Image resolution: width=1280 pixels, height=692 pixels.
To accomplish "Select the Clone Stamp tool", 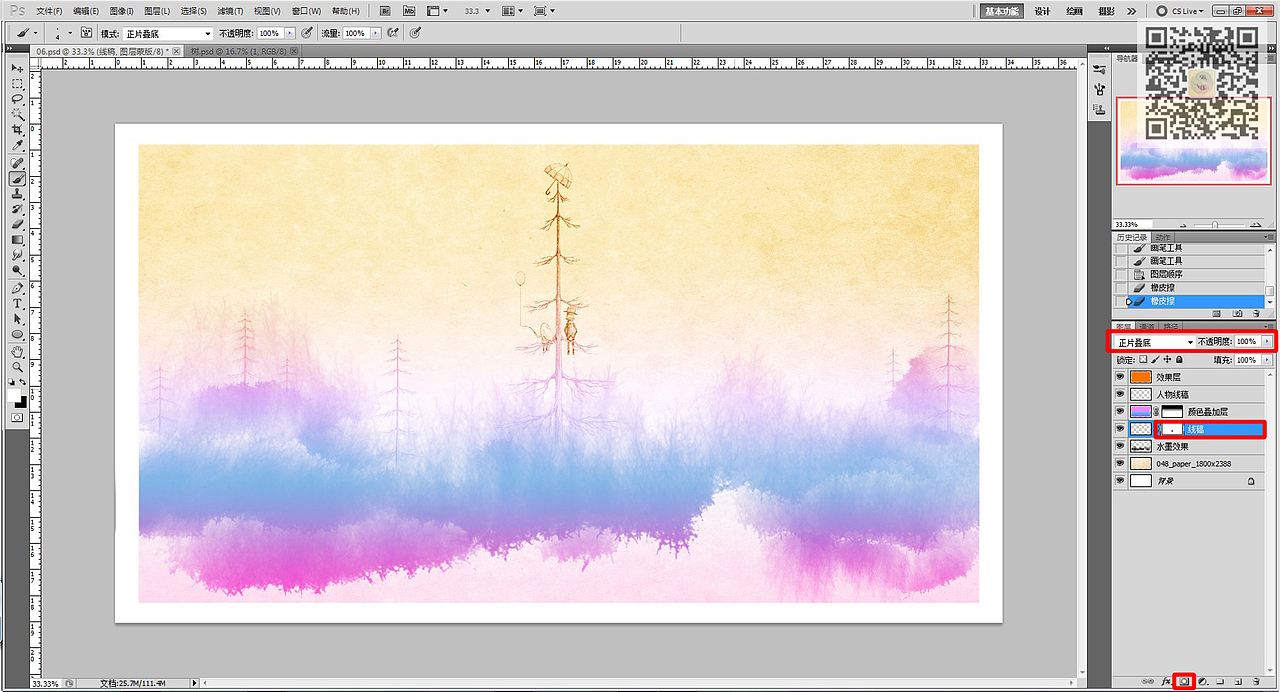I will [x=17, y=194].
